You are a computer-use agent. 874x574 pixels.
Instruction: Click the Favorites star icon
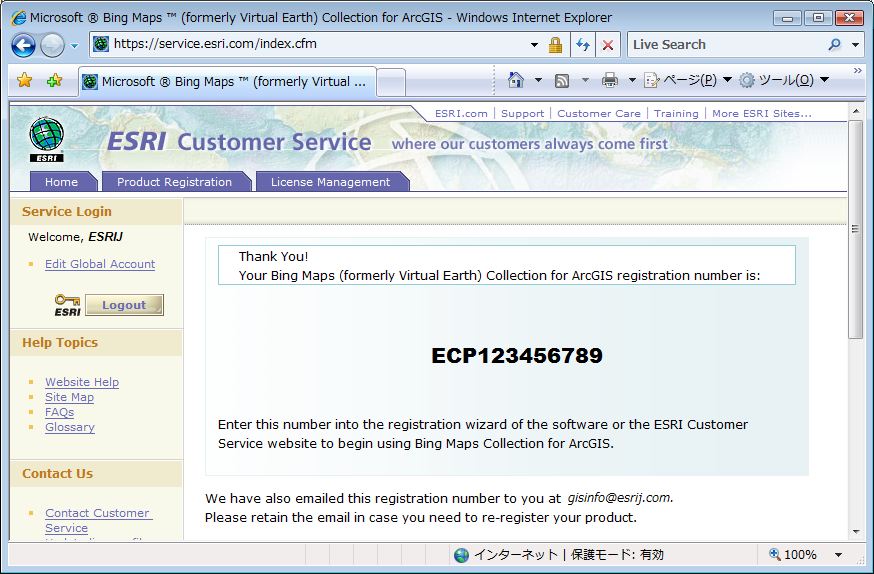25,81
